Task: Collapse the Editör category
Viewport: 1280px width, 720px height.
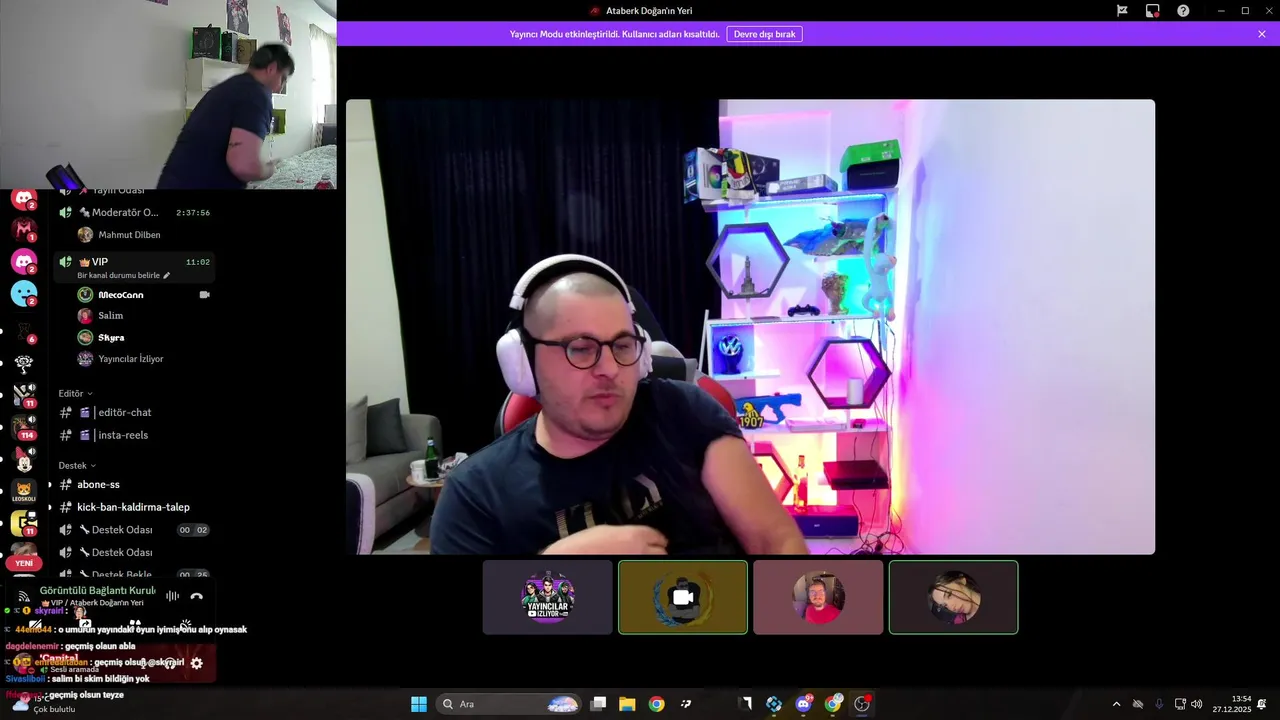Action: pyautogui.click(x=75, y=394)
